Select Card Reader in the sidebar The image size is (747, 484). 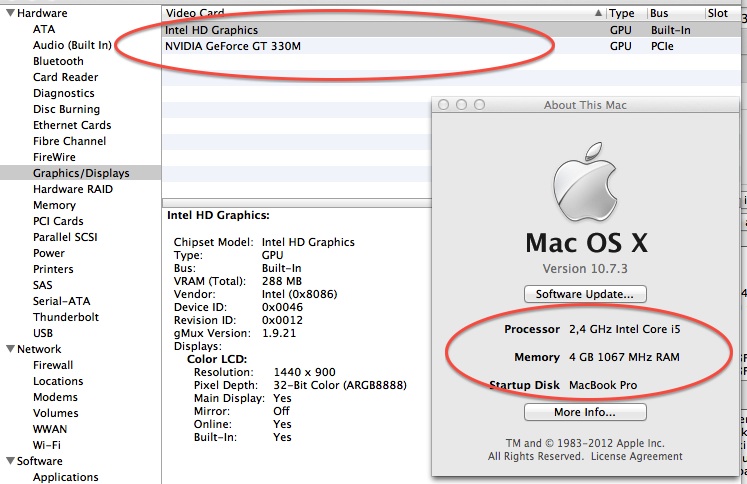65,77
